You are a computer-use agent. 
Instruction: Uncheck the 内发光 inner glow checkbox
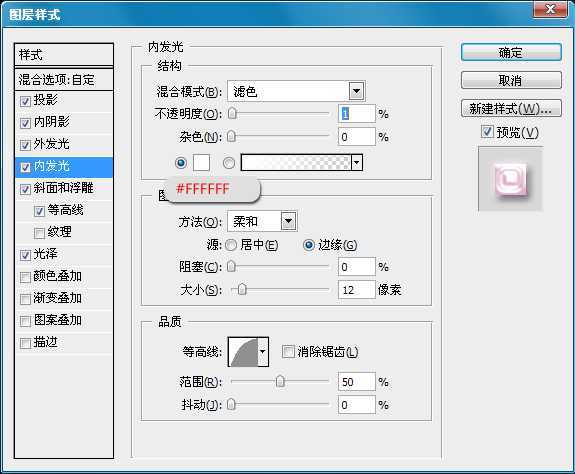click(x=25, y=167)
